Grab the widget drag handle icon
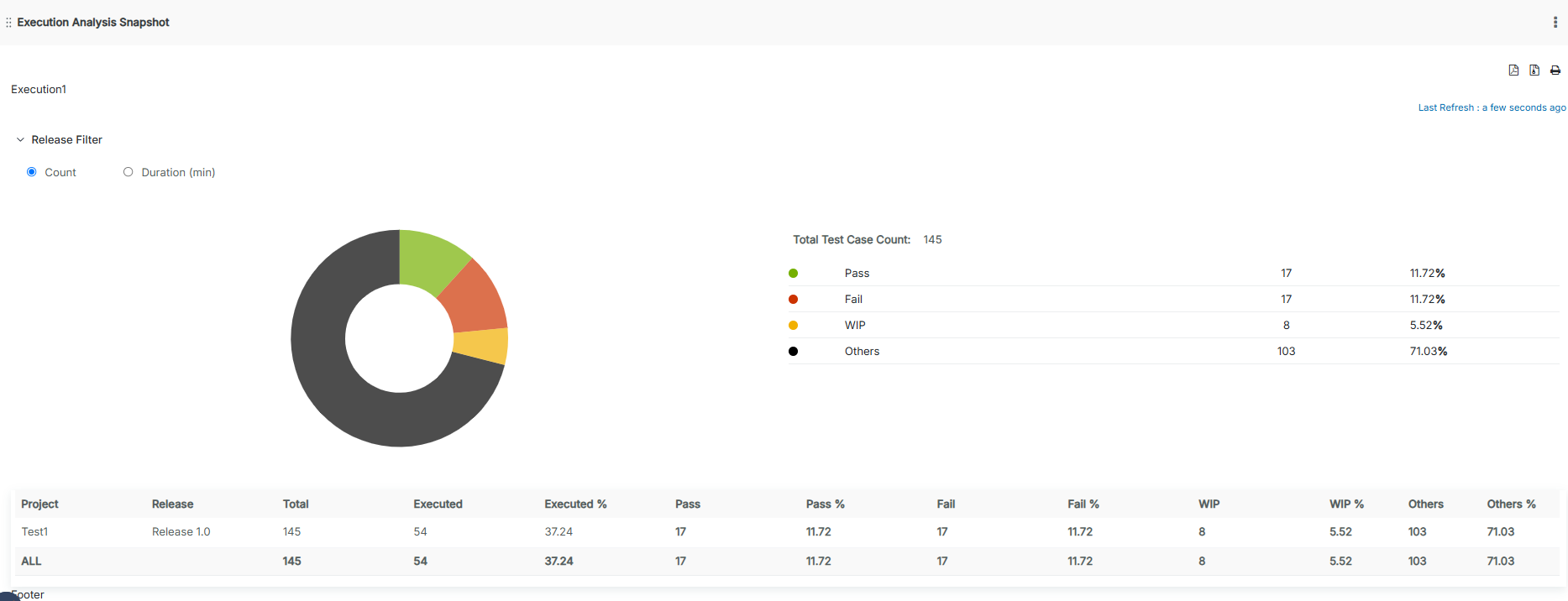 [8, 23]
